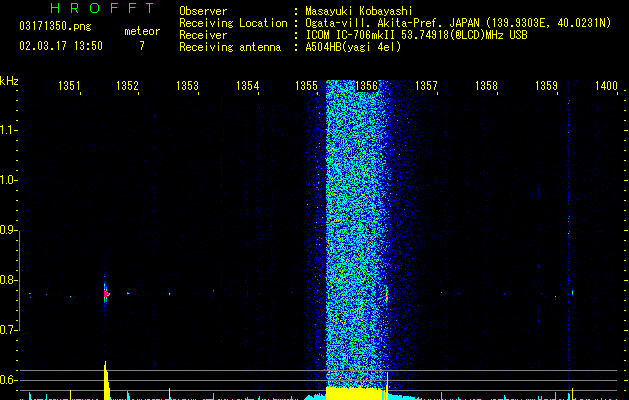Click time marker 1359
Viewport: 629px width, 400px height.
(546, 86)
